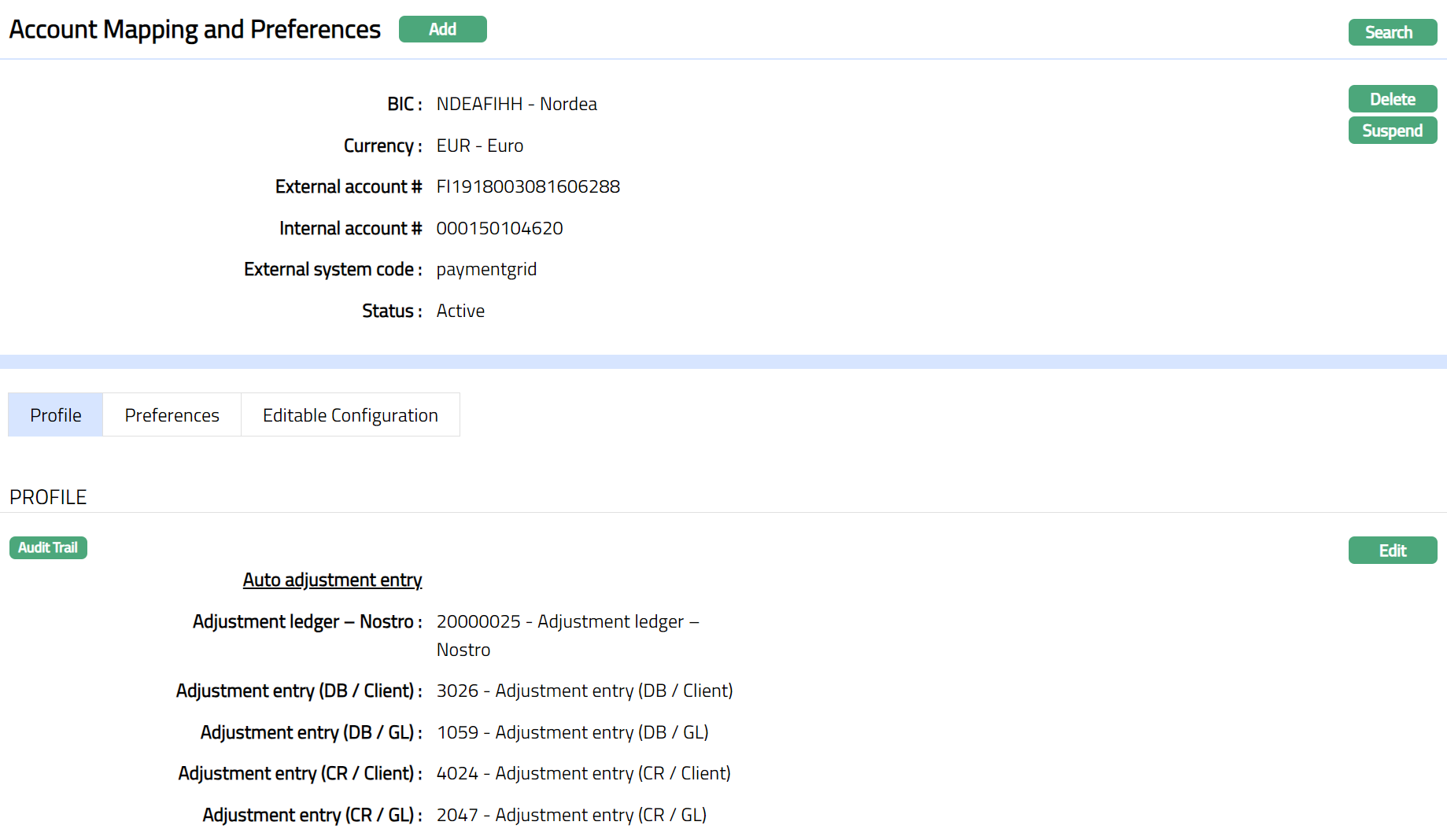Select the Profile tab
Image resolution: width=1447 pixels, height=840 pixels.
tap(56, 415)
